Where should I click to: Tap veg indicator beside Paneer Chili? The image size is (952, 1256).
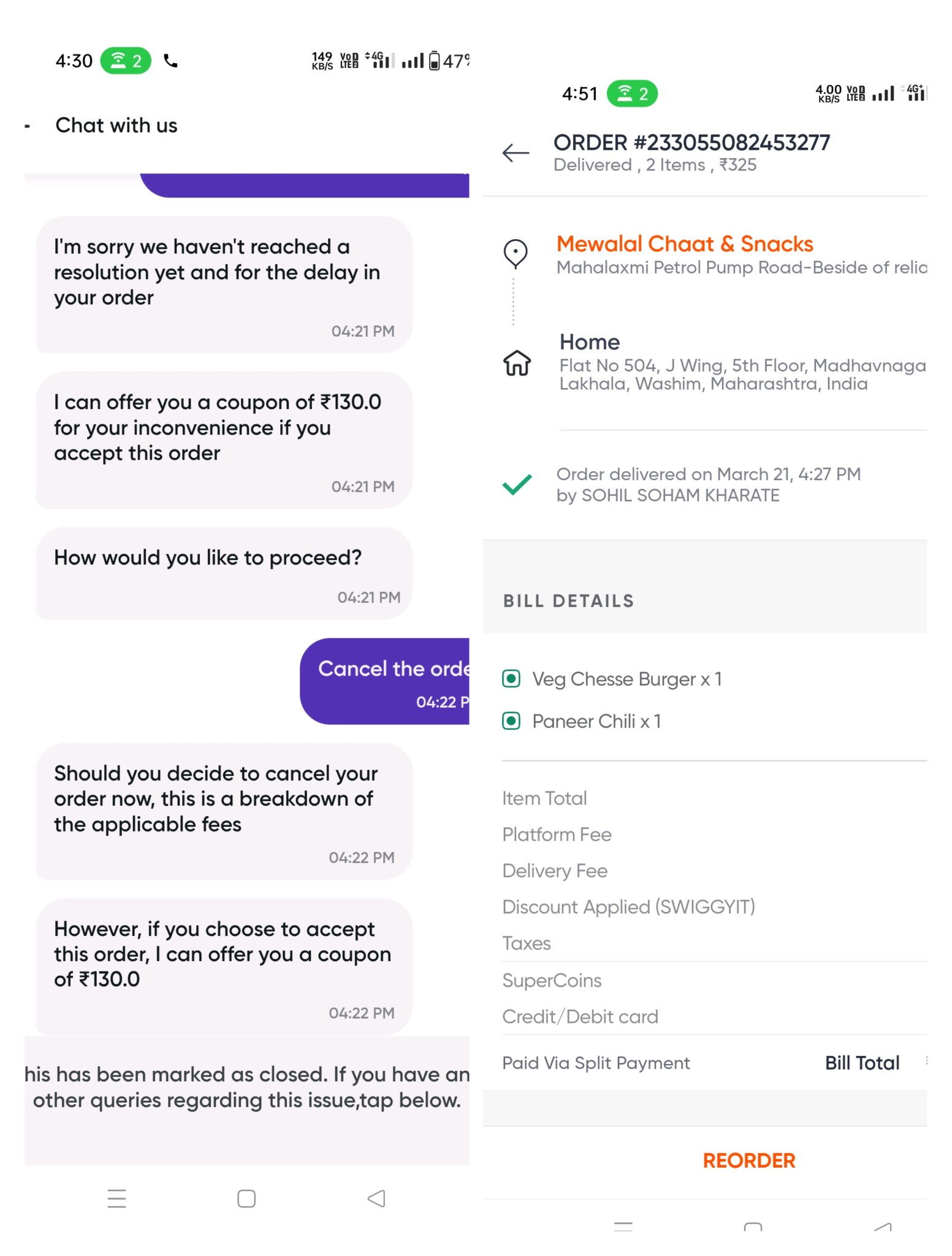pyautogui.click(x=511, y=721)
